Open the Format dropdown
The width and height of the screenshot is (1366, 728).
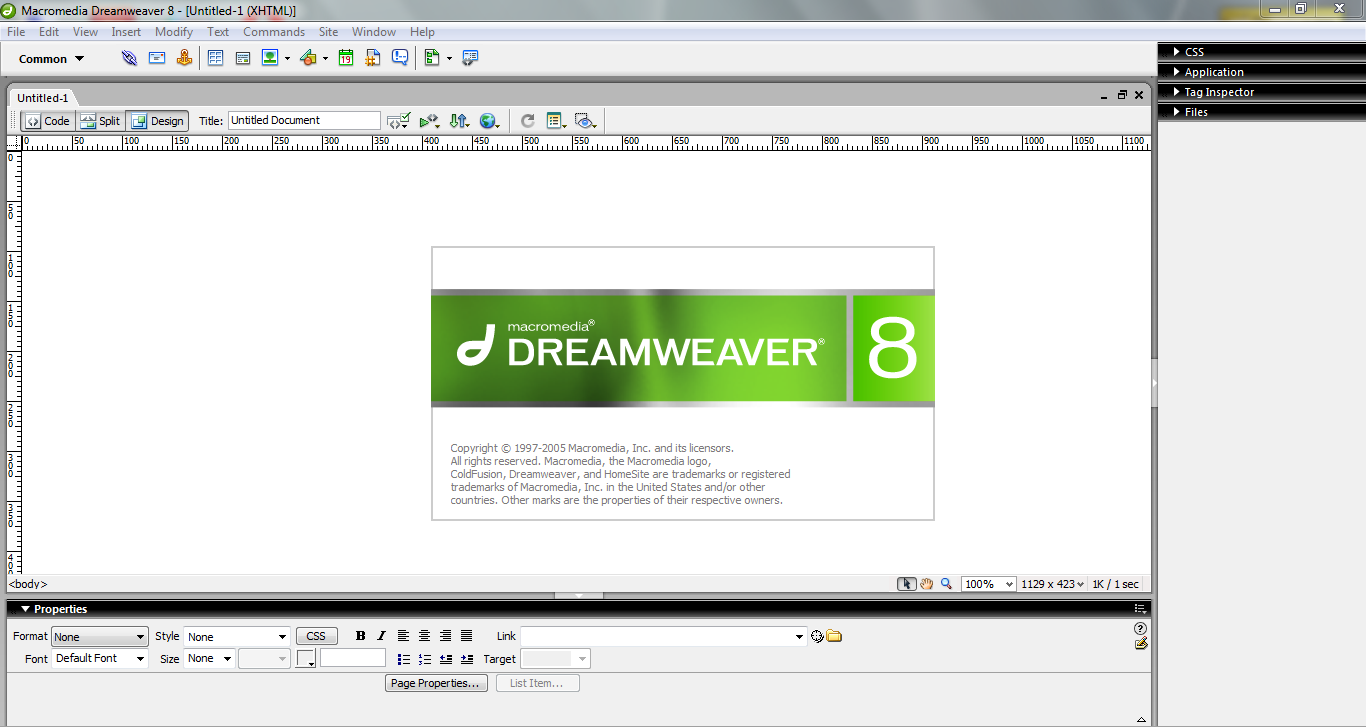pos(99,637)
